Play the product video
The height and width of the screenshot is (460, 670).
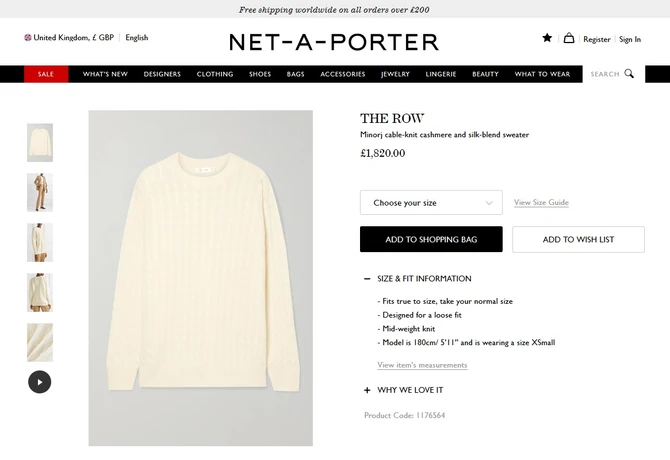pos(39,381)
